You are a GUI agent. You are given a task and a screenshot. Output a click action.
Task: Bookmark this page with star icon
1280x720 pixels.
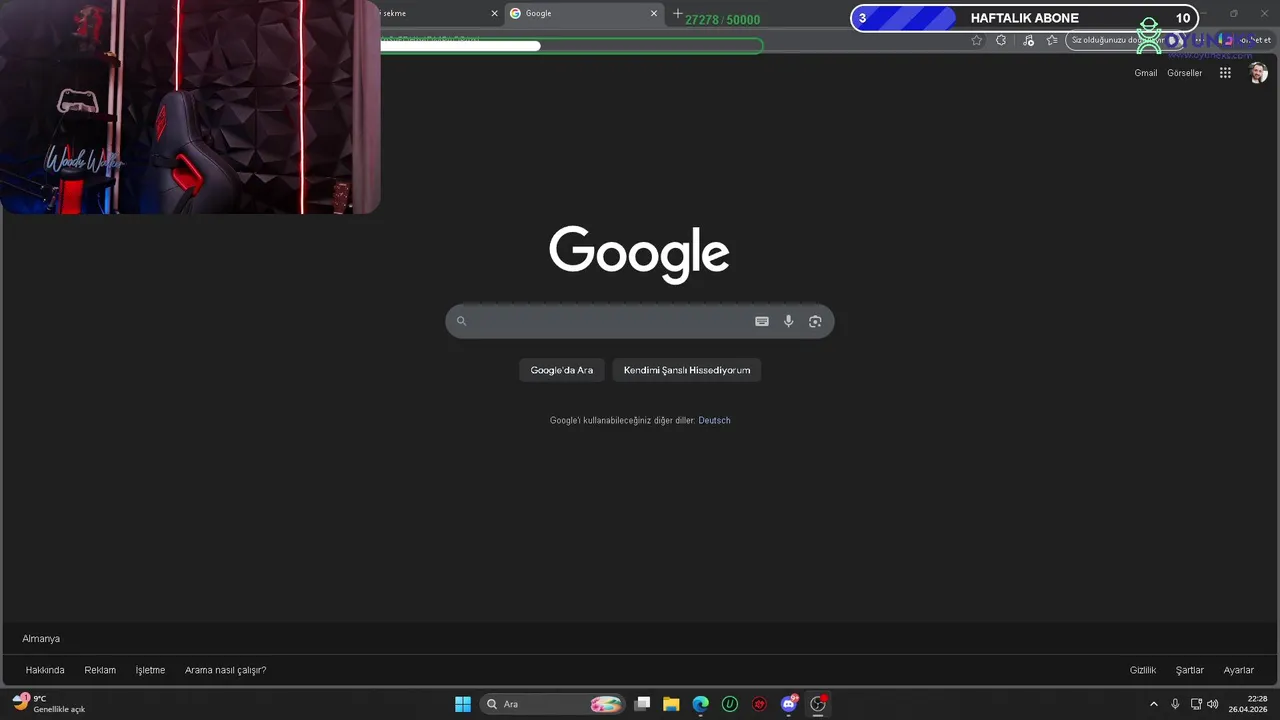(x=977, y=40)
